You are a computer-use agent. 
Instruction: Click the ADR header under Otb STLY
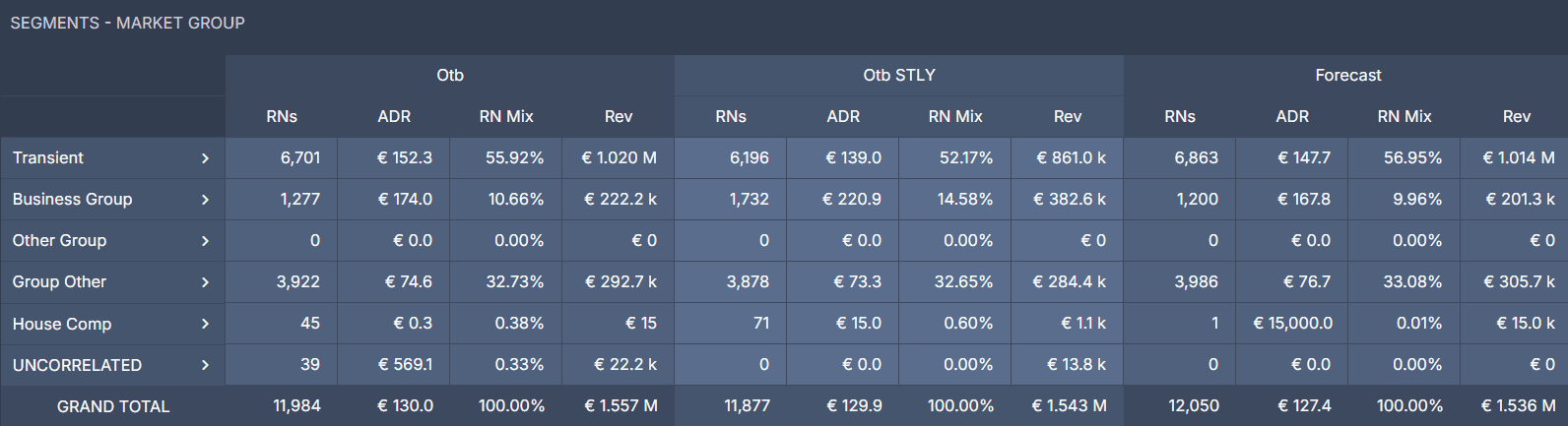(843, 117)
